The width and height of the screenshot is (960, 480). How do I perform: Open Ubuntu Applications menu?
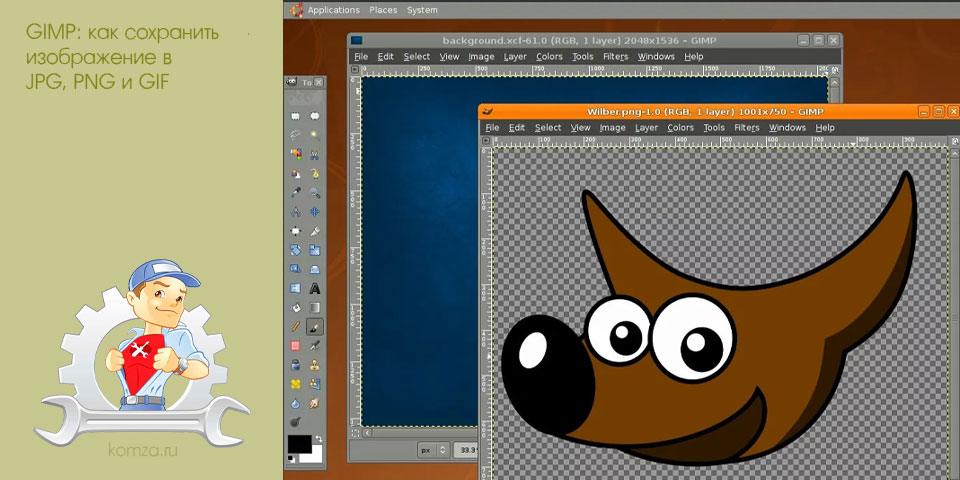pyautogui.click(x=334, y=10)
